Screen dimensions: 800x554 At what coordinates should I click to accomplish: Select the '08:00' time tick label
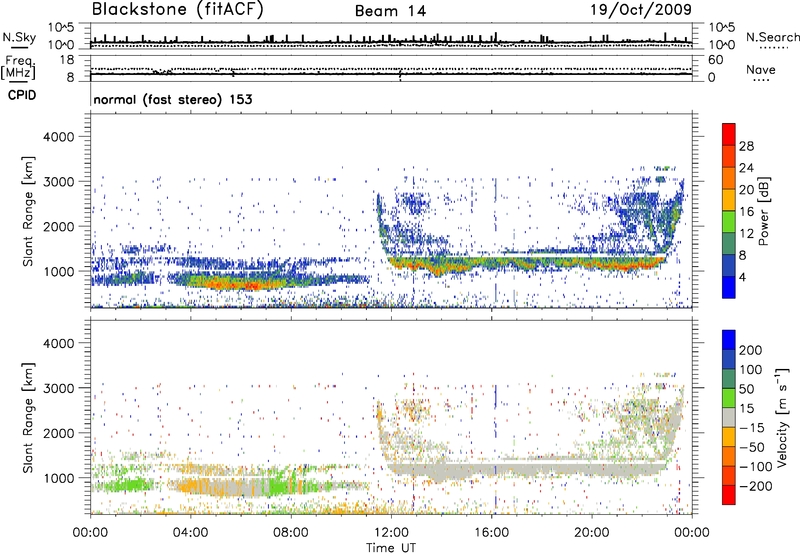coord(291,533)
